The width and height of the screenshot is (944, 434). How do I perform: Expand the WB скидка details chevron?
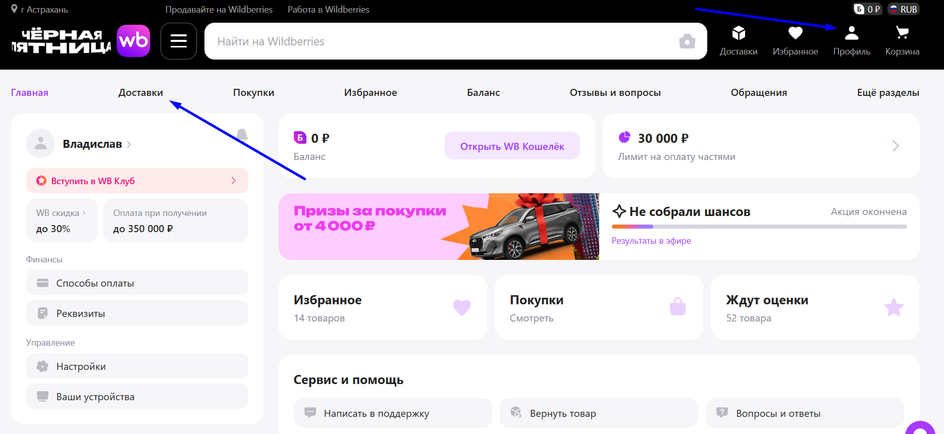84,212
